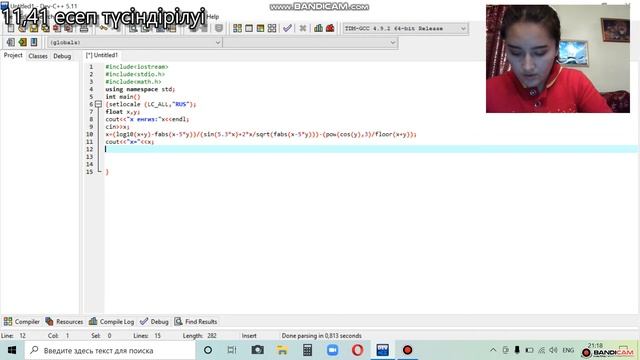
Task: Click line number 15 in the gutter
Action: tap(89, 172)
